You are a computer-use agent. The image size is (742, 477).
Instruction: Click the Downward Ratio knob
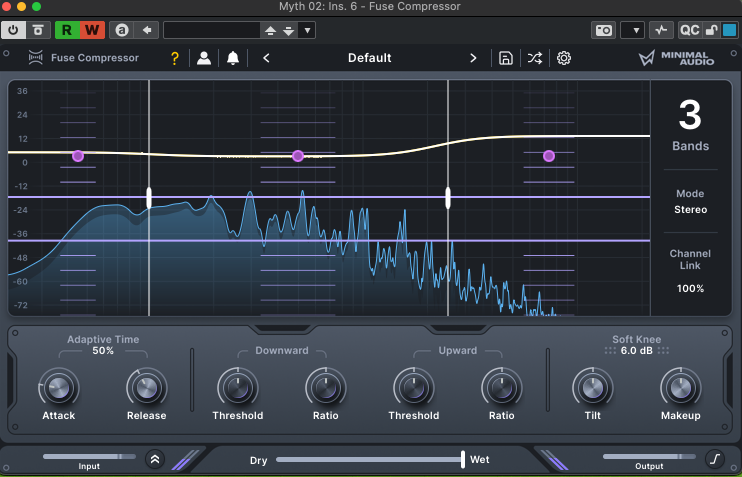tap(326, 388)
